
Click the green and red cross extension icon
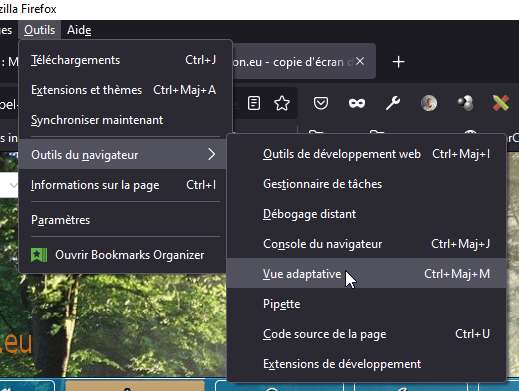501,103
